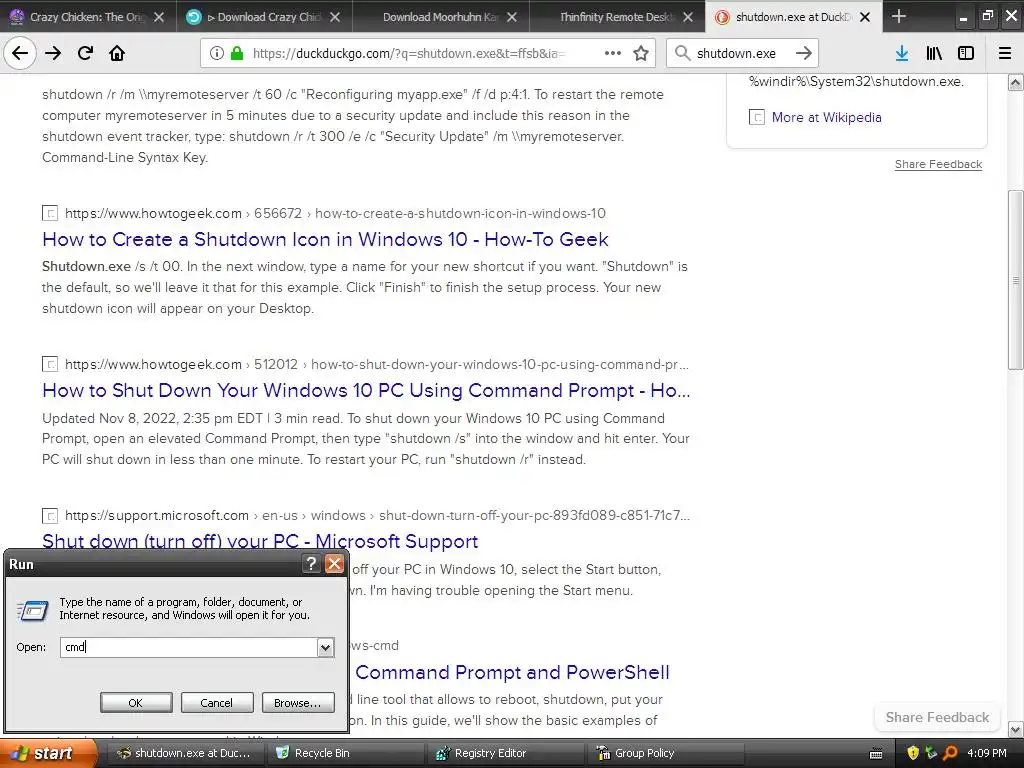Image resolution: width=1024 pixels, height=768 pixels.
Task: Go forward with the browser forward arrow
Action: click(53, 53)
